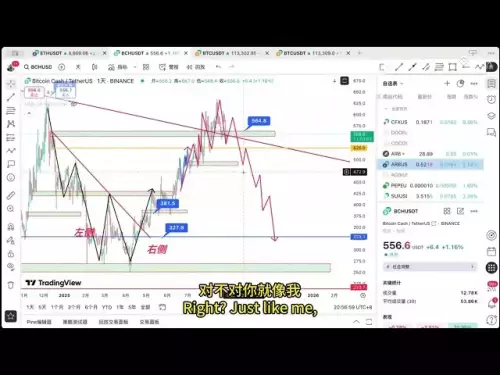Image resolution: width=500 pixels, height=375 pixels.
Task: Open the alerts clock icon in right sidebar
Action: [491, 99]
